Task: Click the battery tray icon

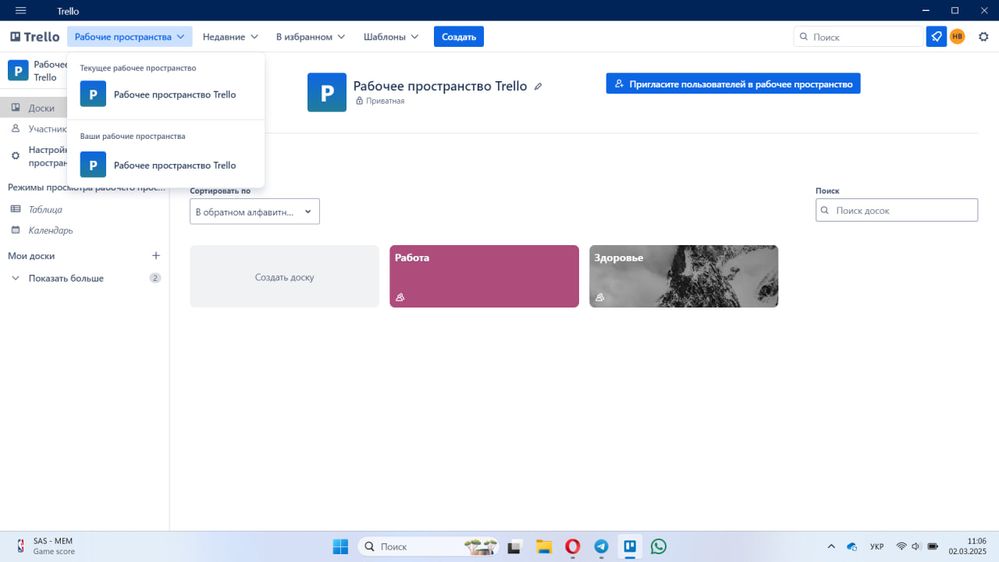Action: coord(933,547)
